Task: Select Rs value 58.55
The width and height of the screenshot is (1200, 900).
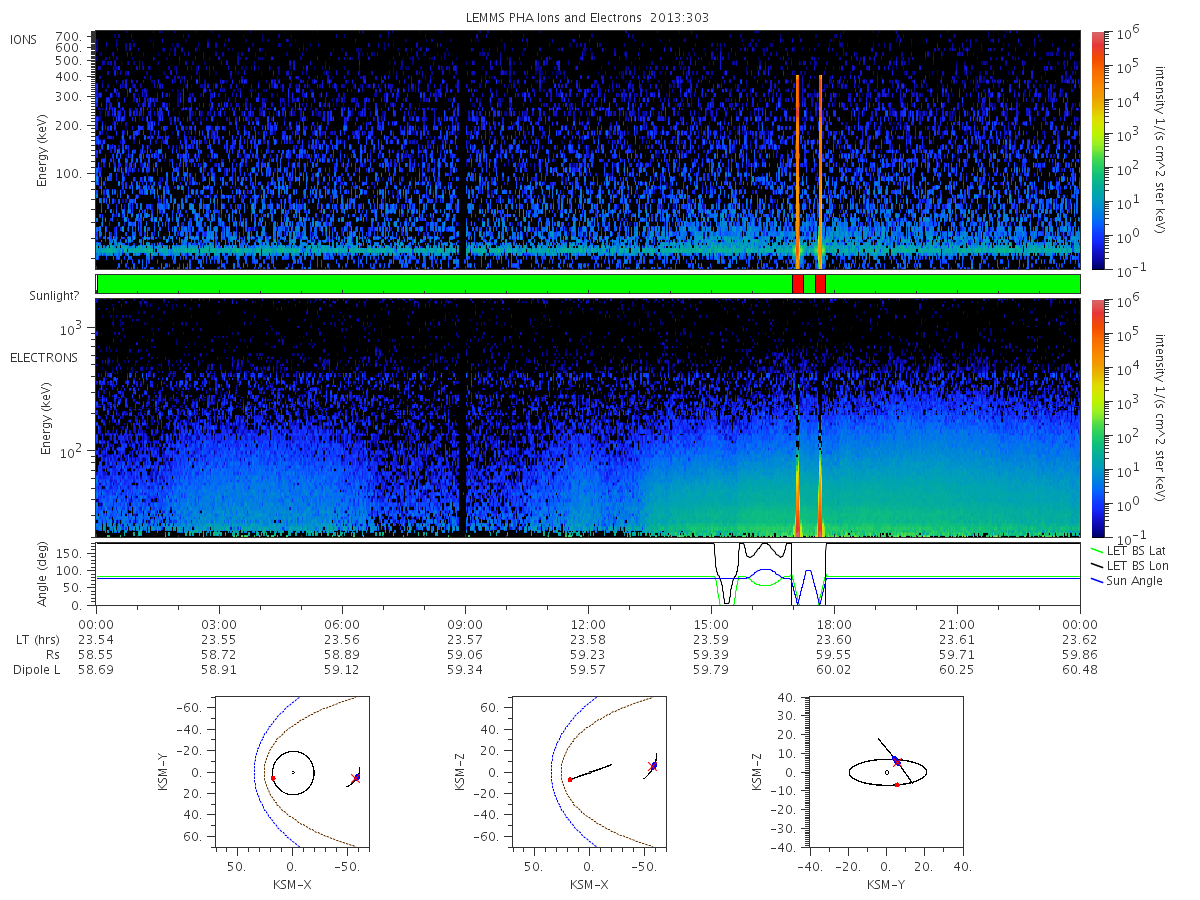Action: click(96, 655)
